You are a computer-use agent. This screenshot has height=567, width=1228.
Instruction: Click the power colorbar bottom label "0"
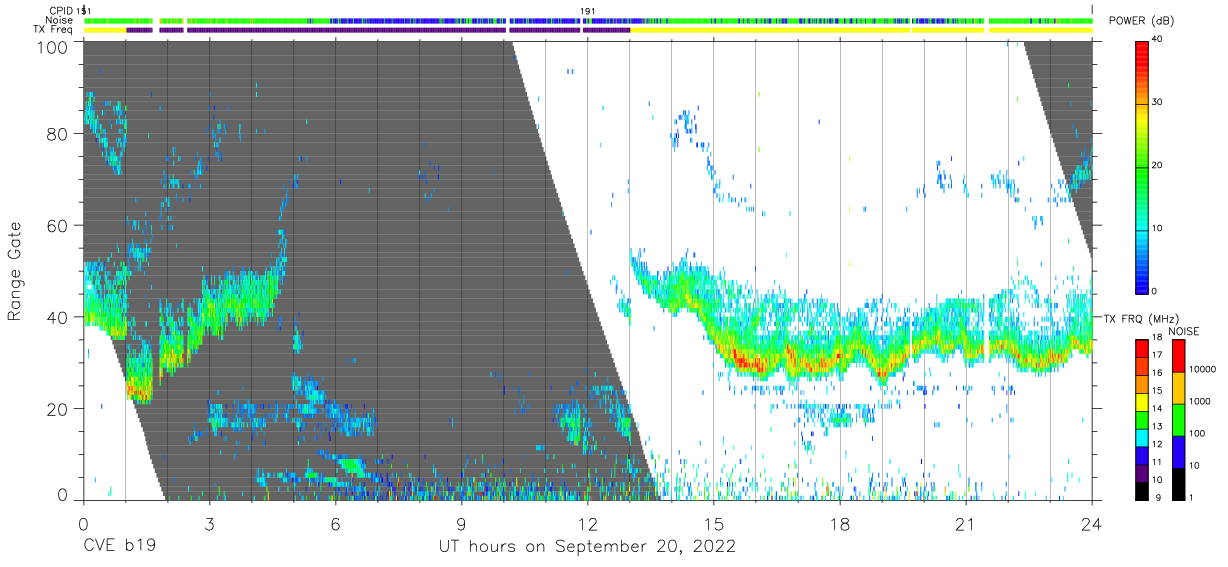[x=1156, y=291]
